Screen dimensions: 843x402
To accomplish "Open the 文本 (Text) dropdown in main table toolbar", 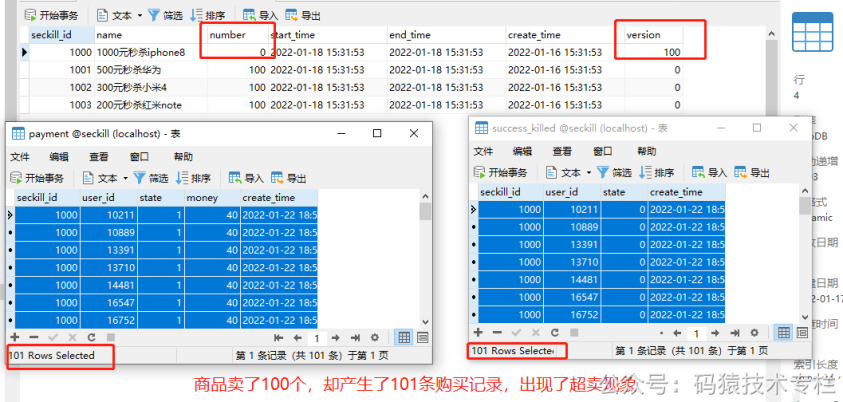I will [120, 16].
